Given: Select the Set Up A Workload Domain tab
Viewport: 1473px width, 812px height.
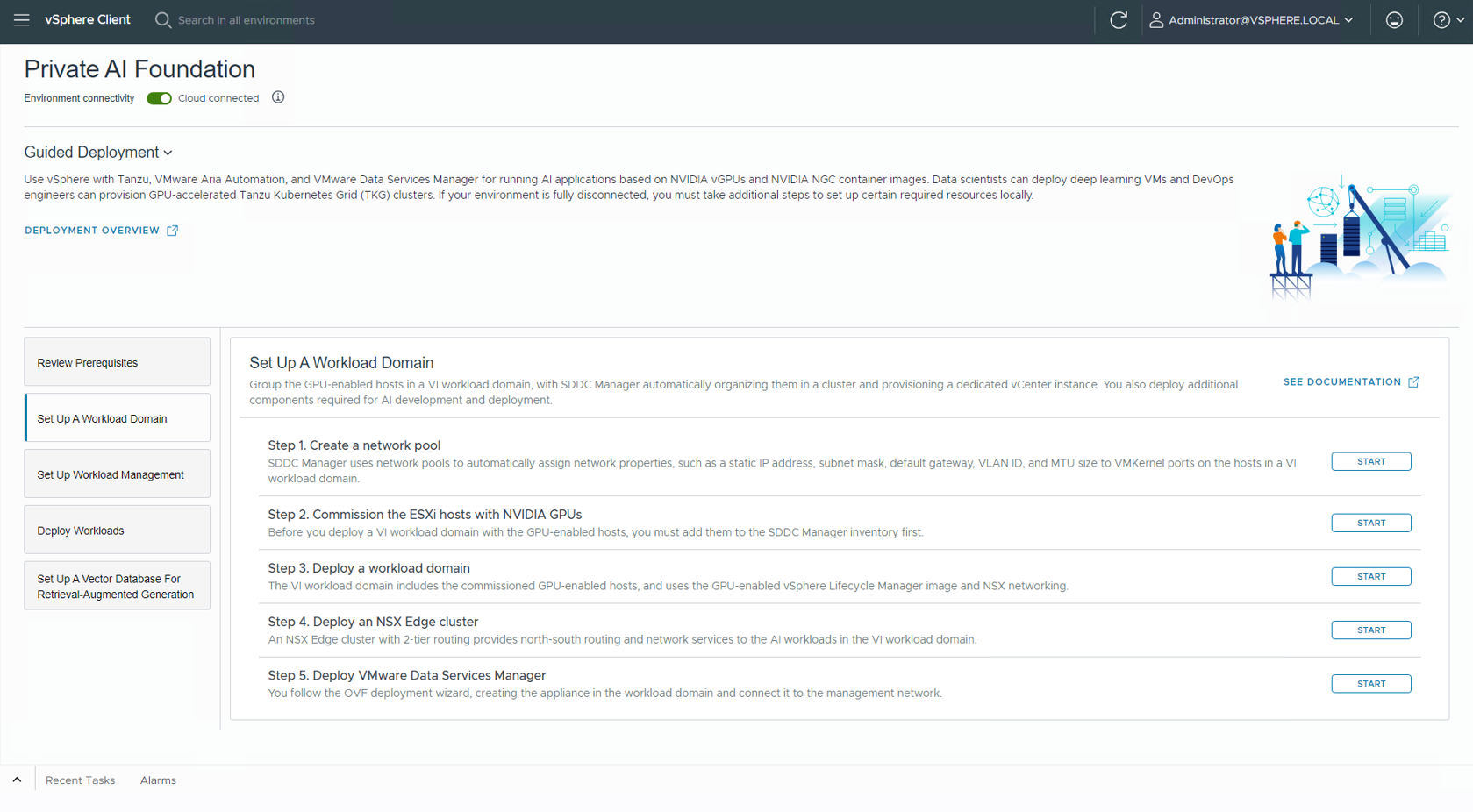Looking at the screenshot, I should (x=117, y=418).
